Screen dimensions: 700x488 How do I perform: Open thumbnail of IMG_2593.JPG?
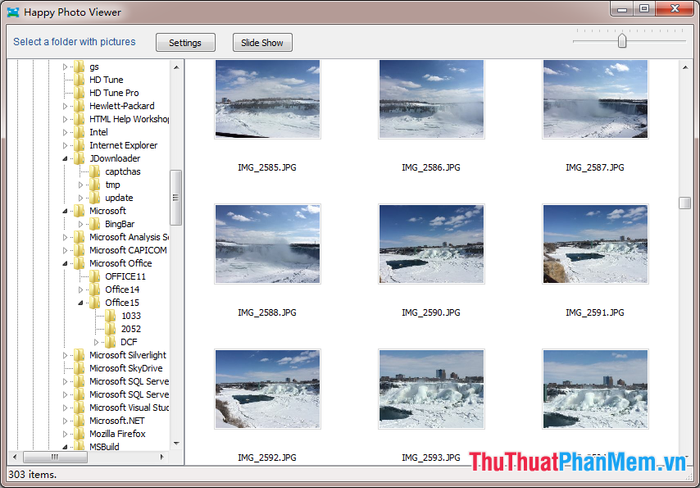click(x=431, y=389)
